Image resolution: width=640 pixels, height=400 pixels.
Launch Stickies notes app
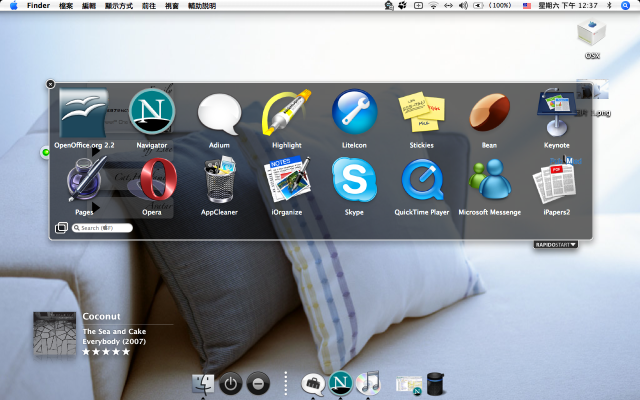pos(421,111)
